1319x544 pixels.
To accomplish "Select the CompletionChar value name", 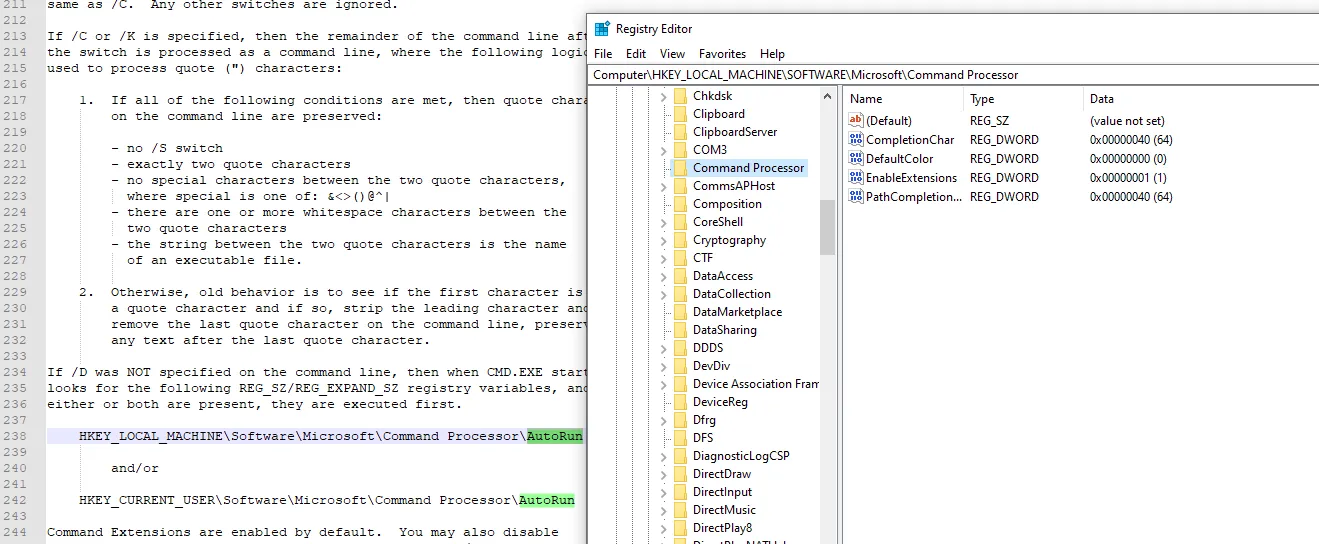I will [910, 140].
